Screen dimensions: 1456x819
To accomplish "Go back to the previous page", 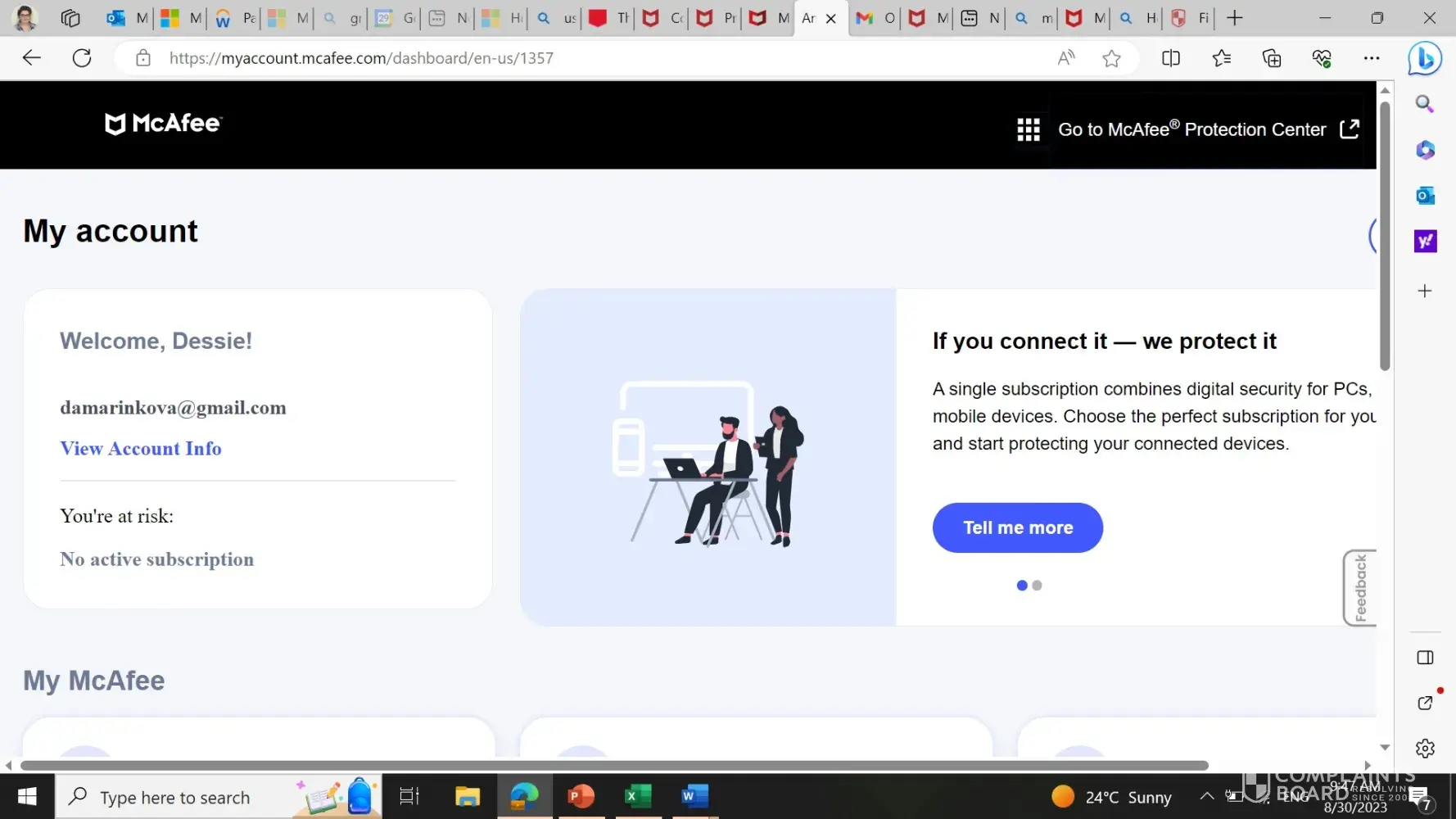I will coord(31,58).
